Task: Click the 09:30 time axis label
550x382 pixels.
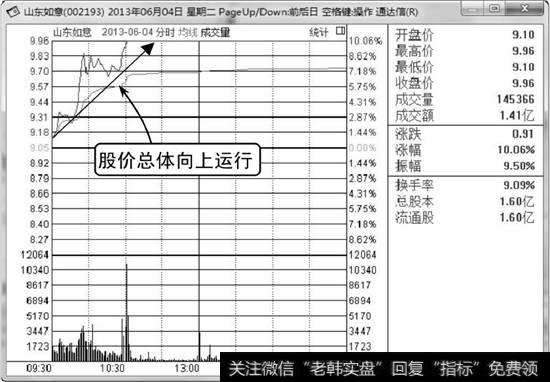Action: 39,368
